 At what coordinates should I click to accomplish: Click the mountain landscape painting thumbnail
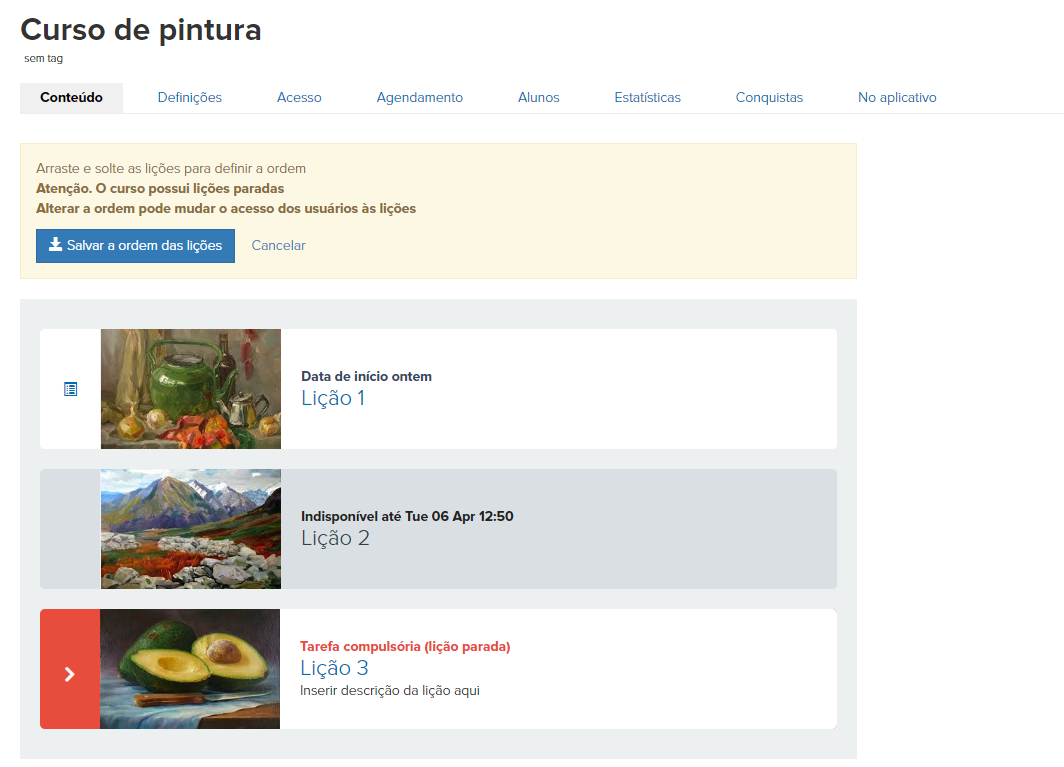coord(191,529)
